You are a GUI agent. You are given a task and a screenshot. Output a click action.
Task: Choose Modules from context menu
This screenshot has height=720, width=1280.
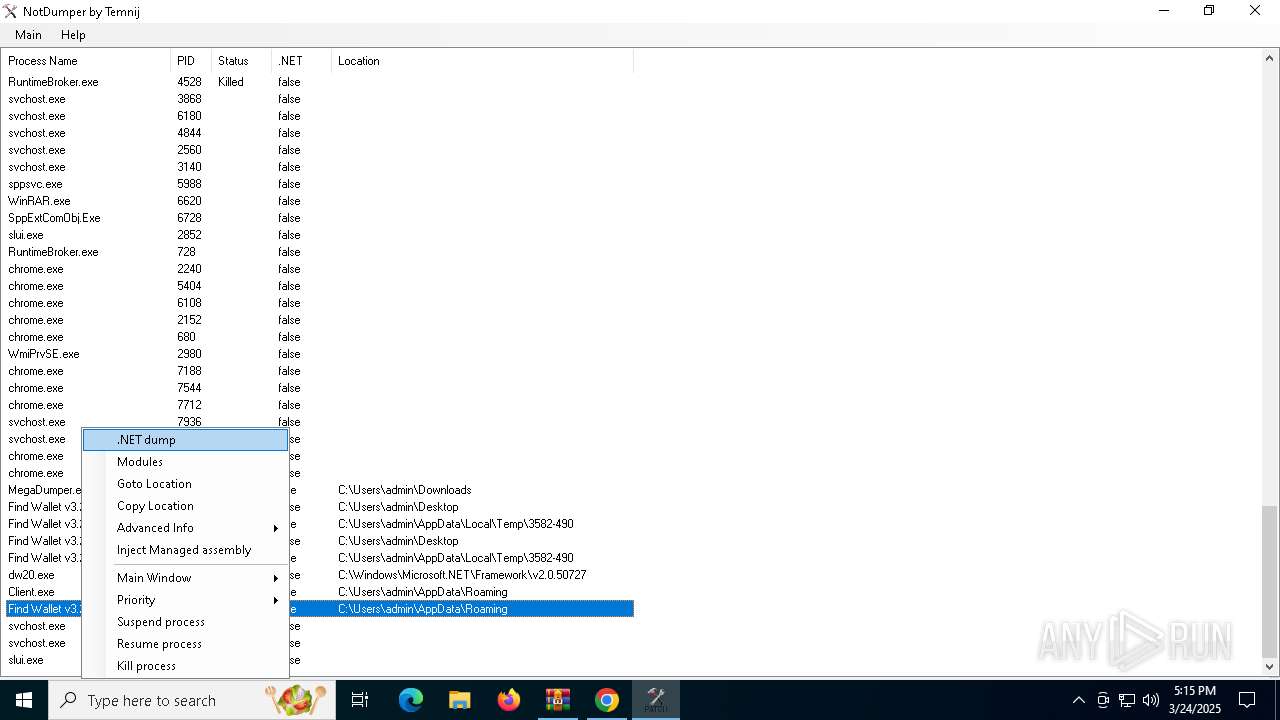coord(186,462)
